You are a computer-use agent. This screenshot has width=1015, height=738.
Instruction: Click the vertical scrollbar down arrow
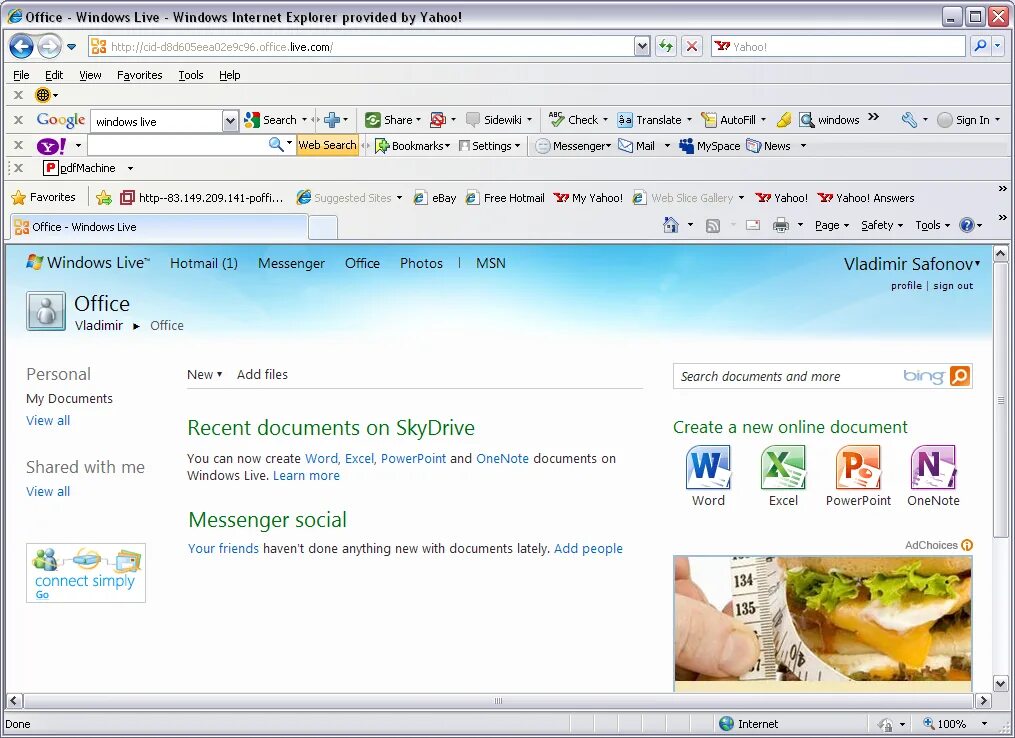[x=1001, y=683]
